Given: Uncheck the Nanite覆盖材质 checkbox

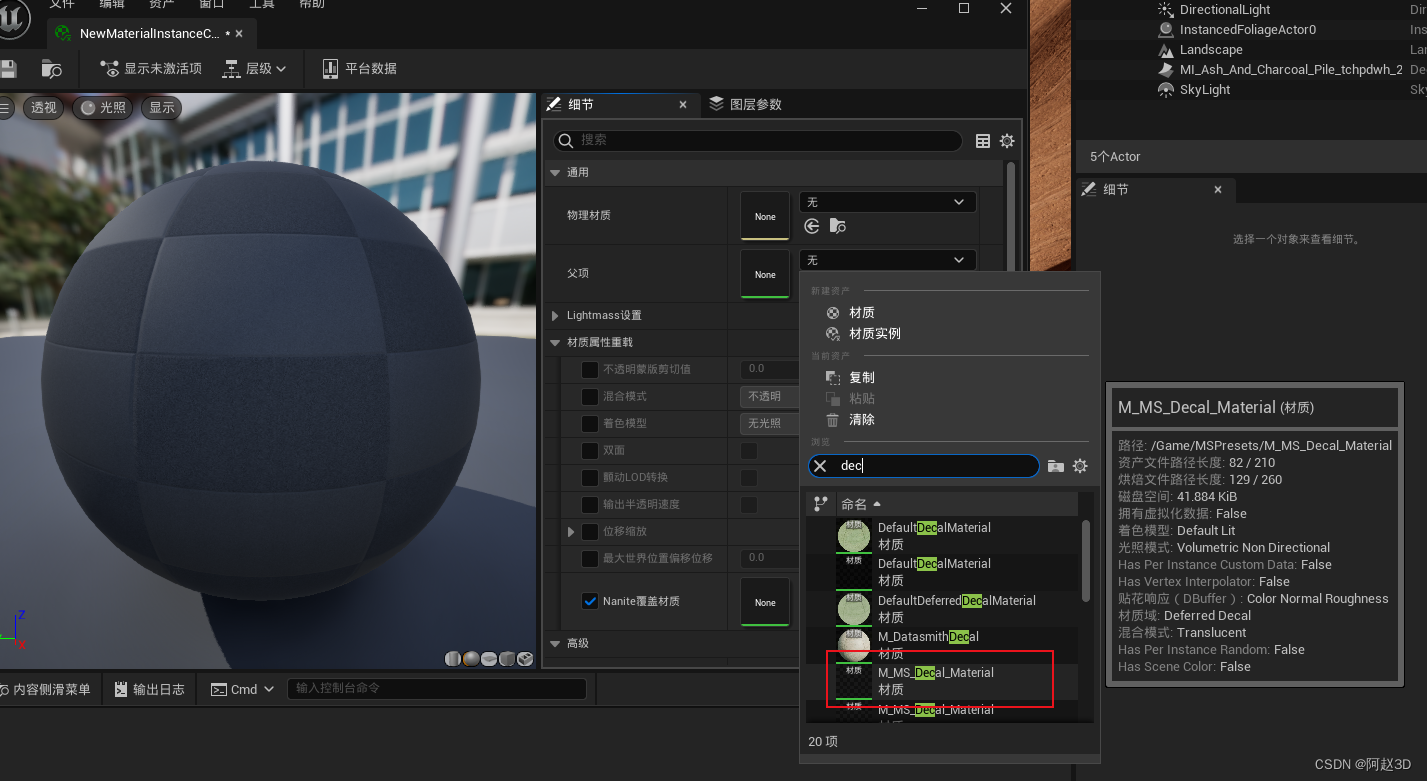Looking at the screenshot, I should pos(590,601).
